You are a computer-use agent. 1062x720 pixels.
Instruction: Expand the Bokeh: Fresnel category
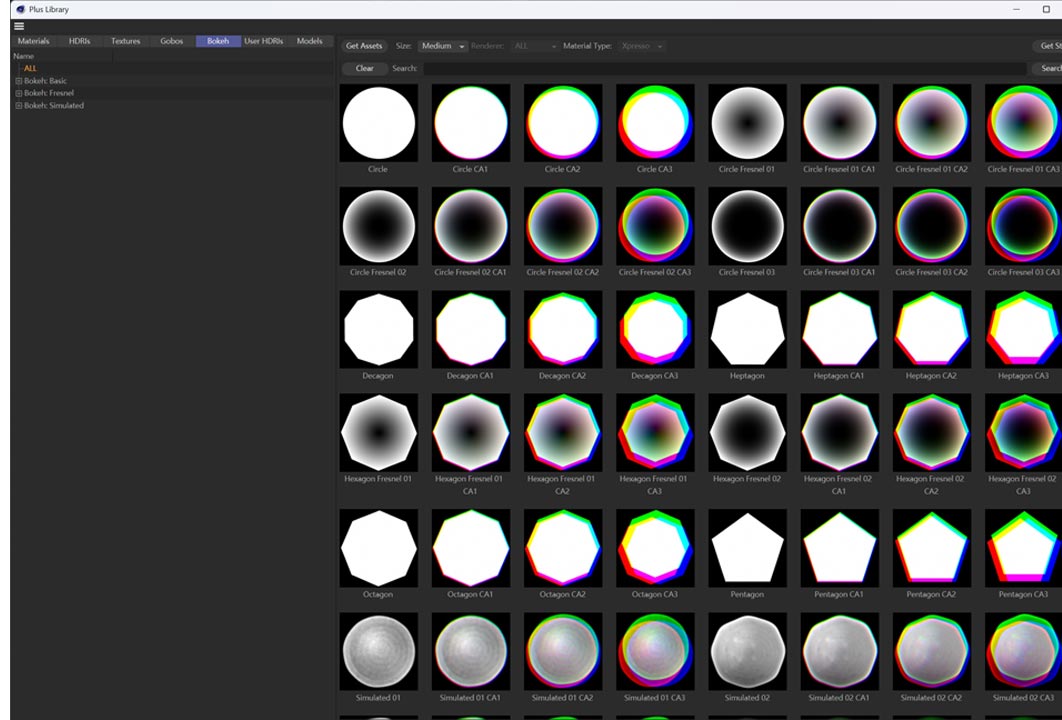pyautogui.click(x=19, y=93)
